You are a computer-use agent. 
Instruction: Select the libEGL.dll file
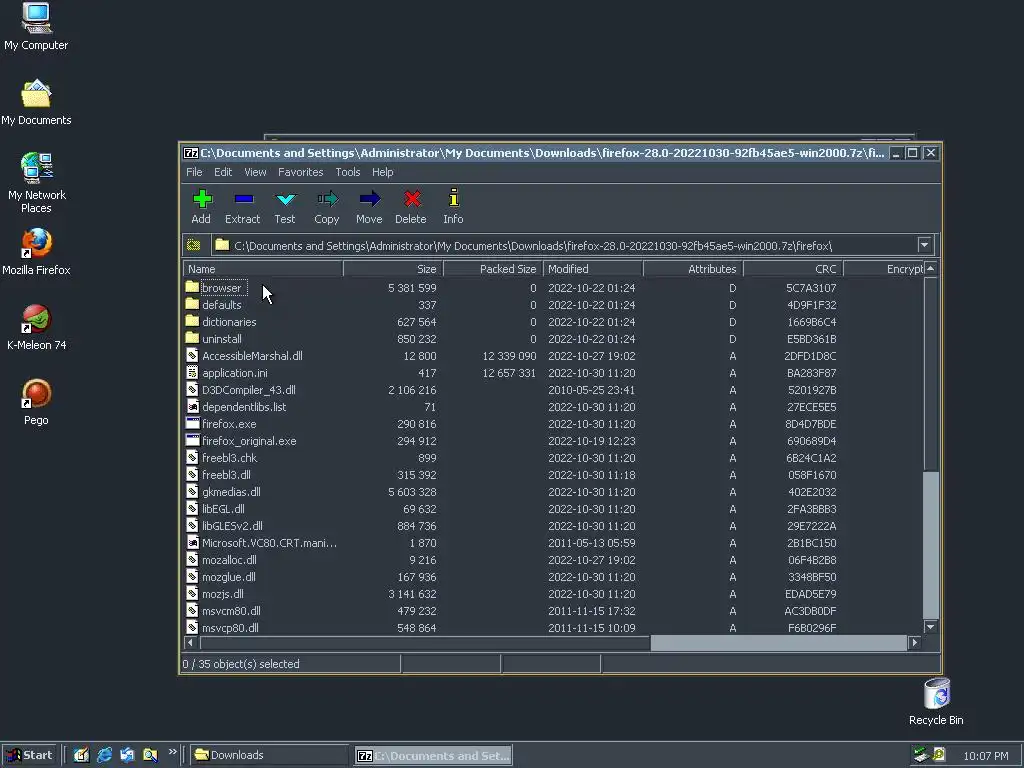click(223, 509)
